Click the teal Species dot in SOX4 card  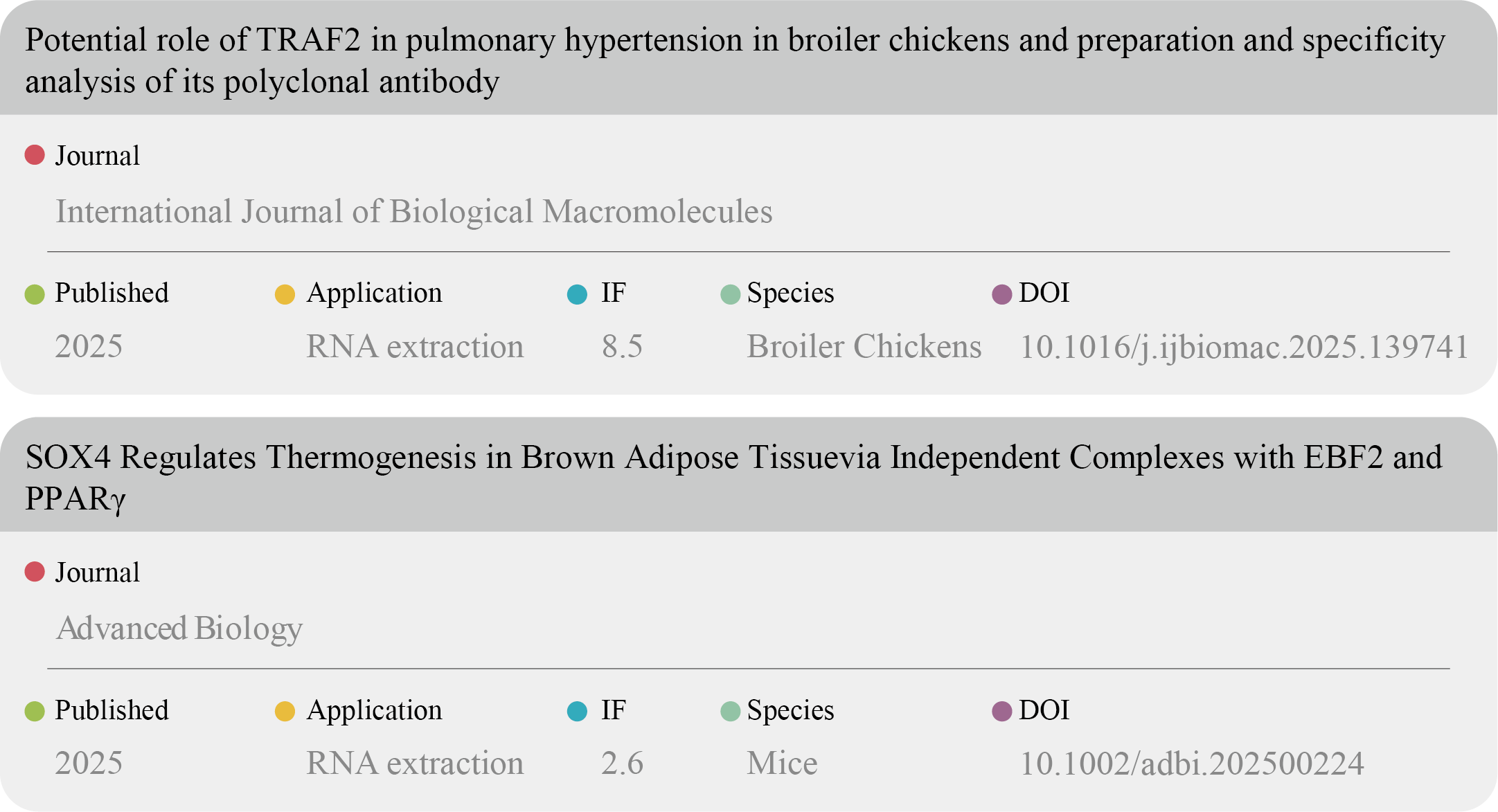731,711
